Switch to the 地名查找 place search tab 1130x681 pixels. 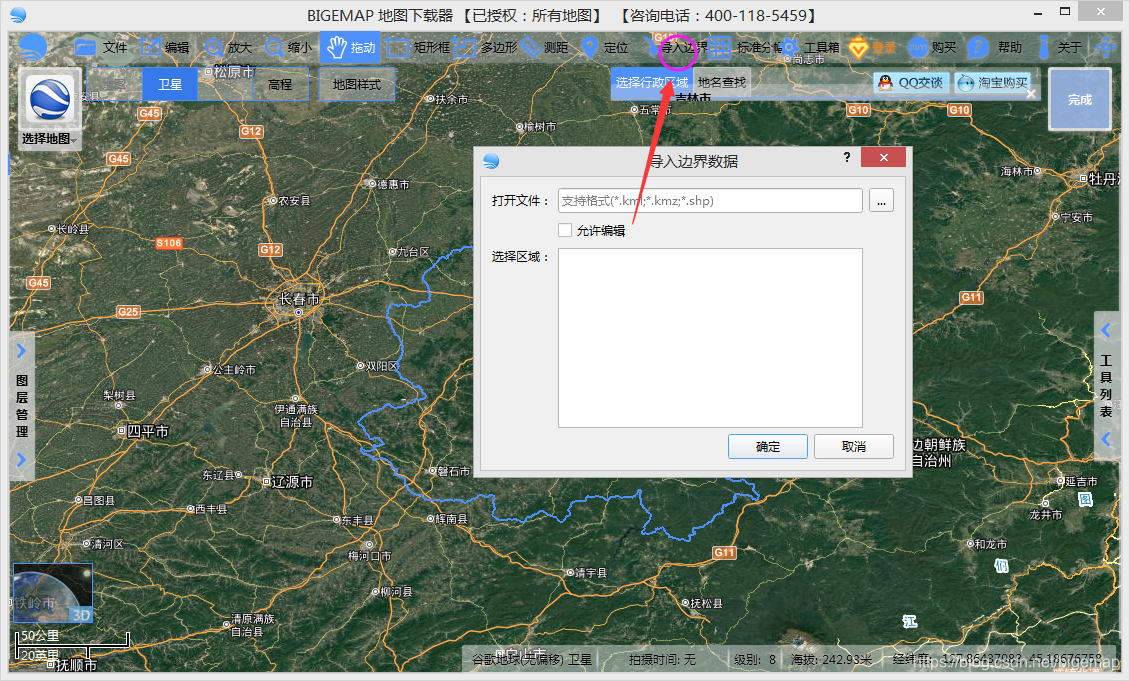[x=721, y=83]
